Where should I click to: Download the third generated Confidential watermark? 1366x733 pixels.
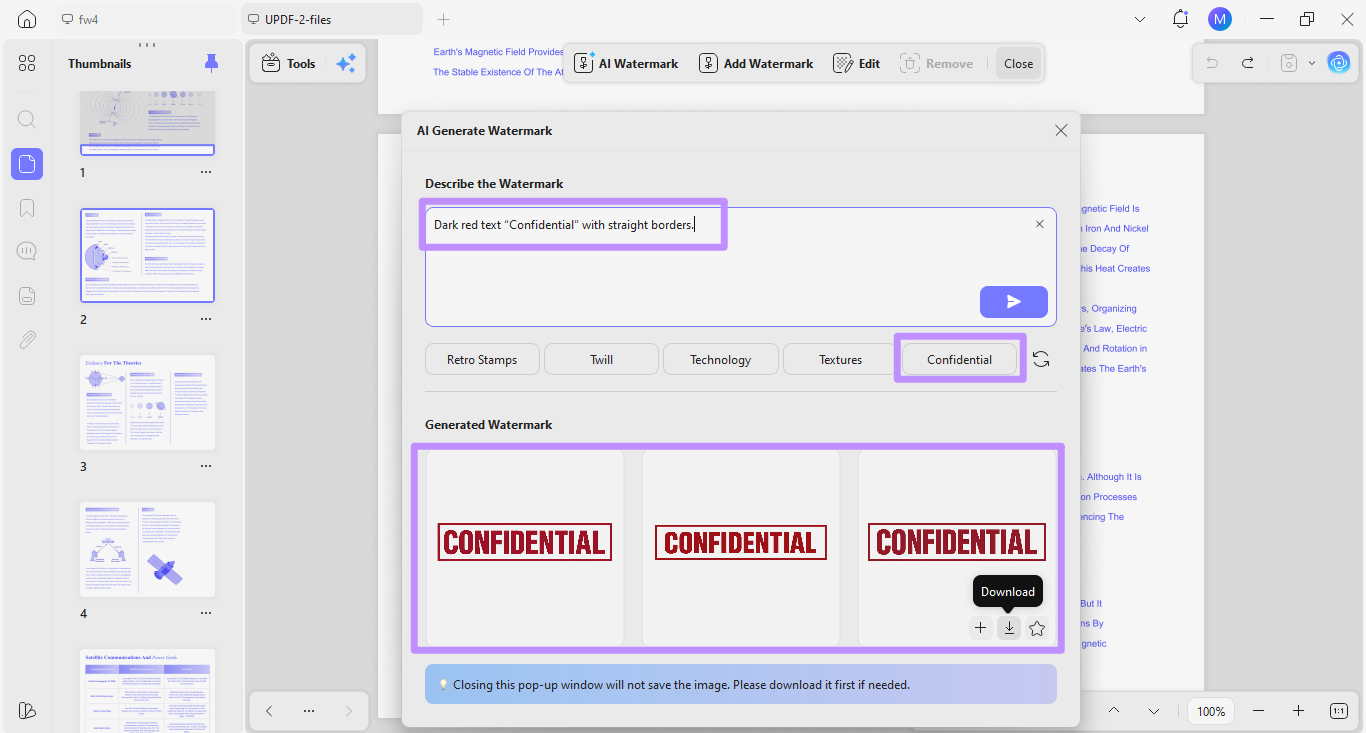[1009, 628]
